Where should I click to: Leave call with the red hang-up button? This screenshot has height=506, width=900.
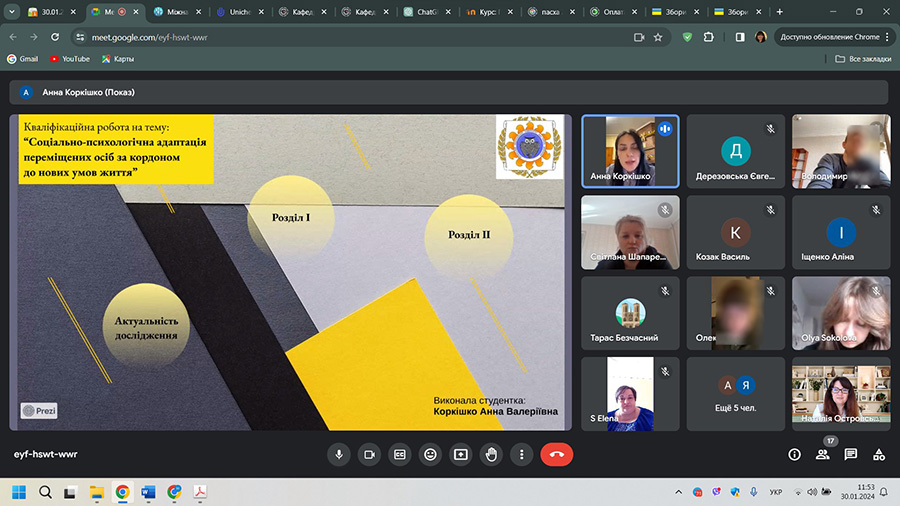(x=557, y=454)
